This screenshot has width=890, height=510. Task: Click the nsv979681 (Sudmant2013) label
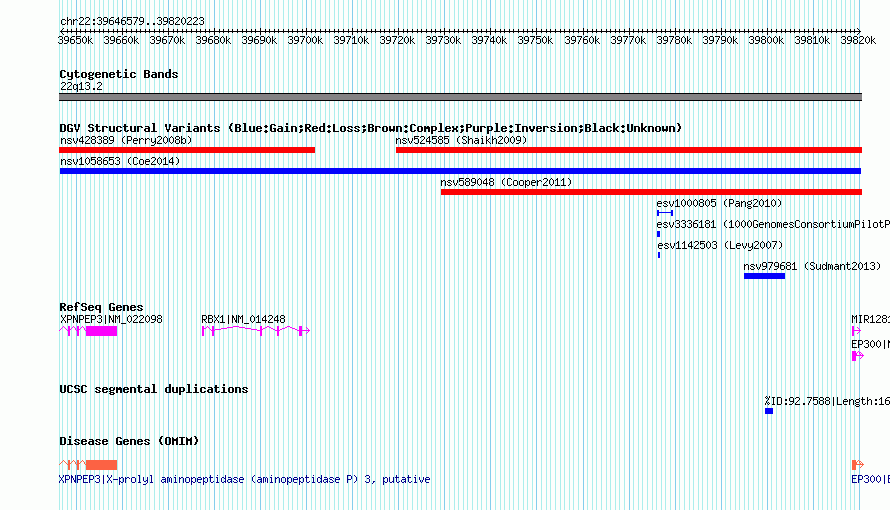pos(812,266)
